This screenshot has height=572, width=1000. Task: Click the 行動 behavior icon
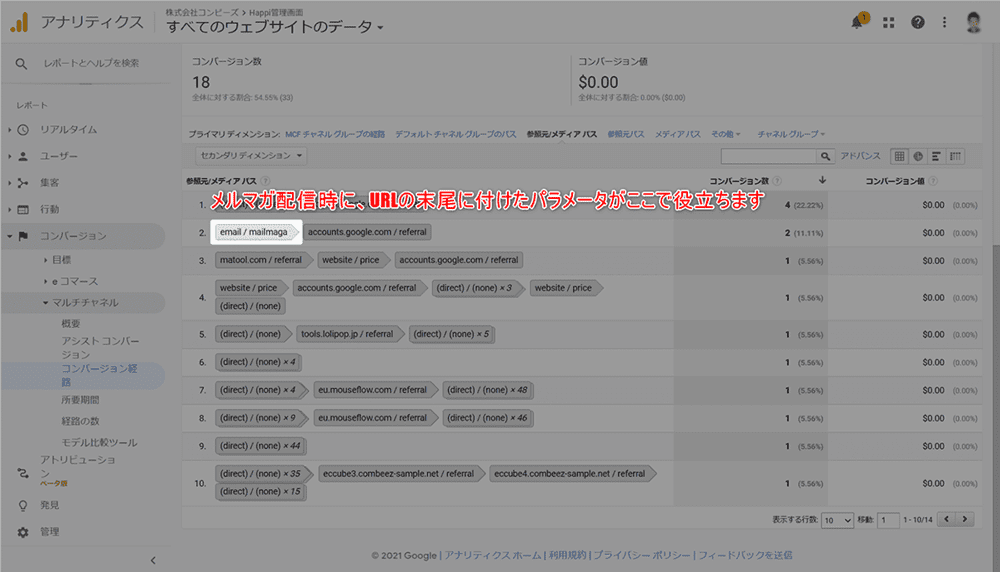[x=23, y=209]
